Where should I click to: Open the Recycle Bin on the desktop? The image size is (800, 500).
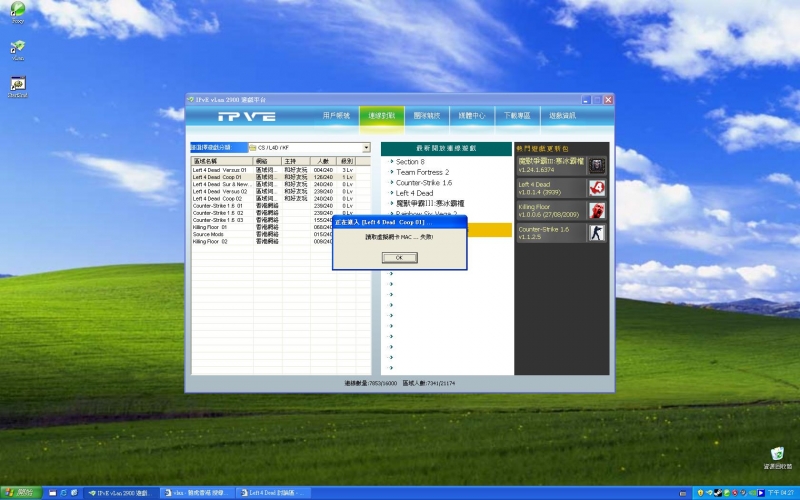click(x=776, y=455)
